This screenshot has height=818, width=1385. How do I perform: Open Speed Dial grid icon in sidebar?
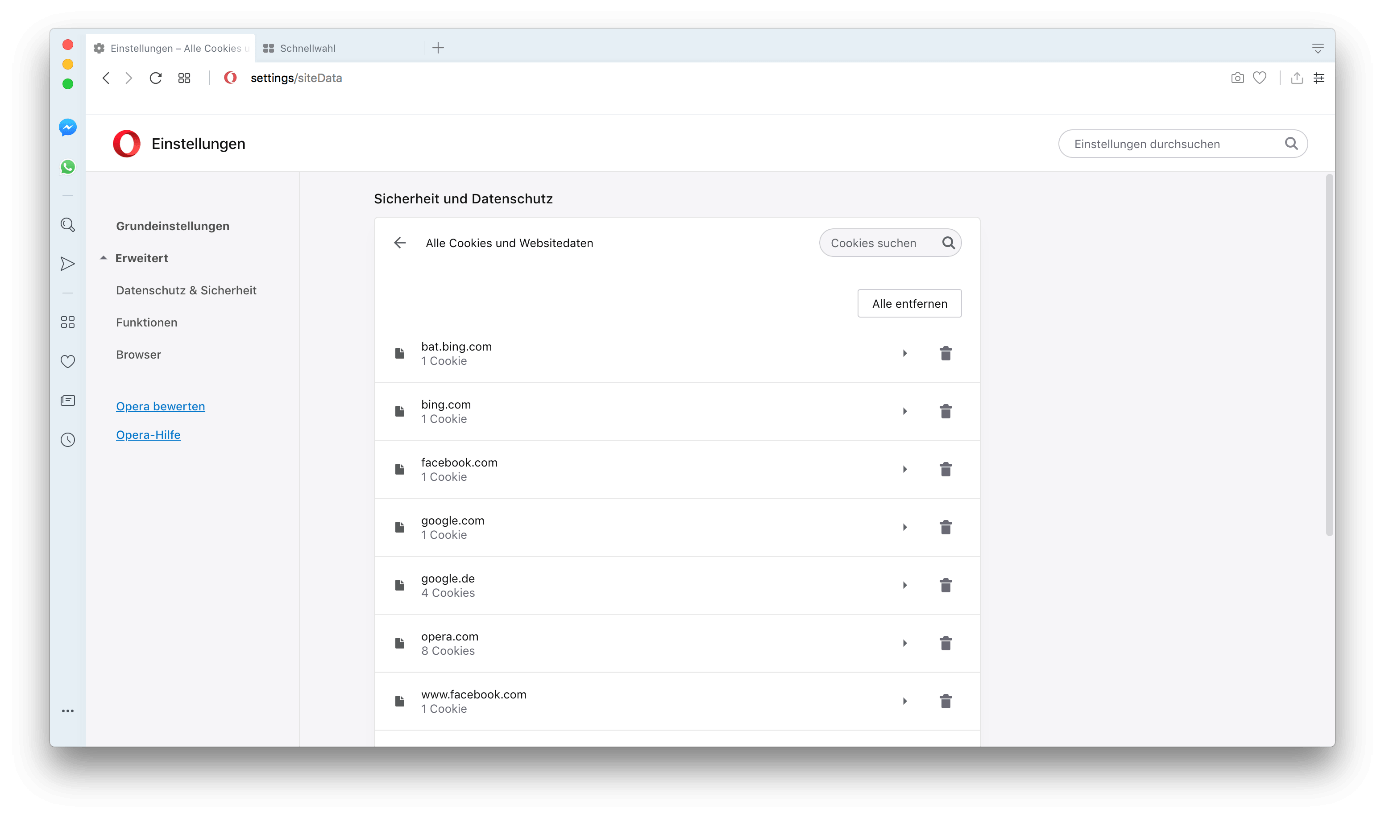68,322
